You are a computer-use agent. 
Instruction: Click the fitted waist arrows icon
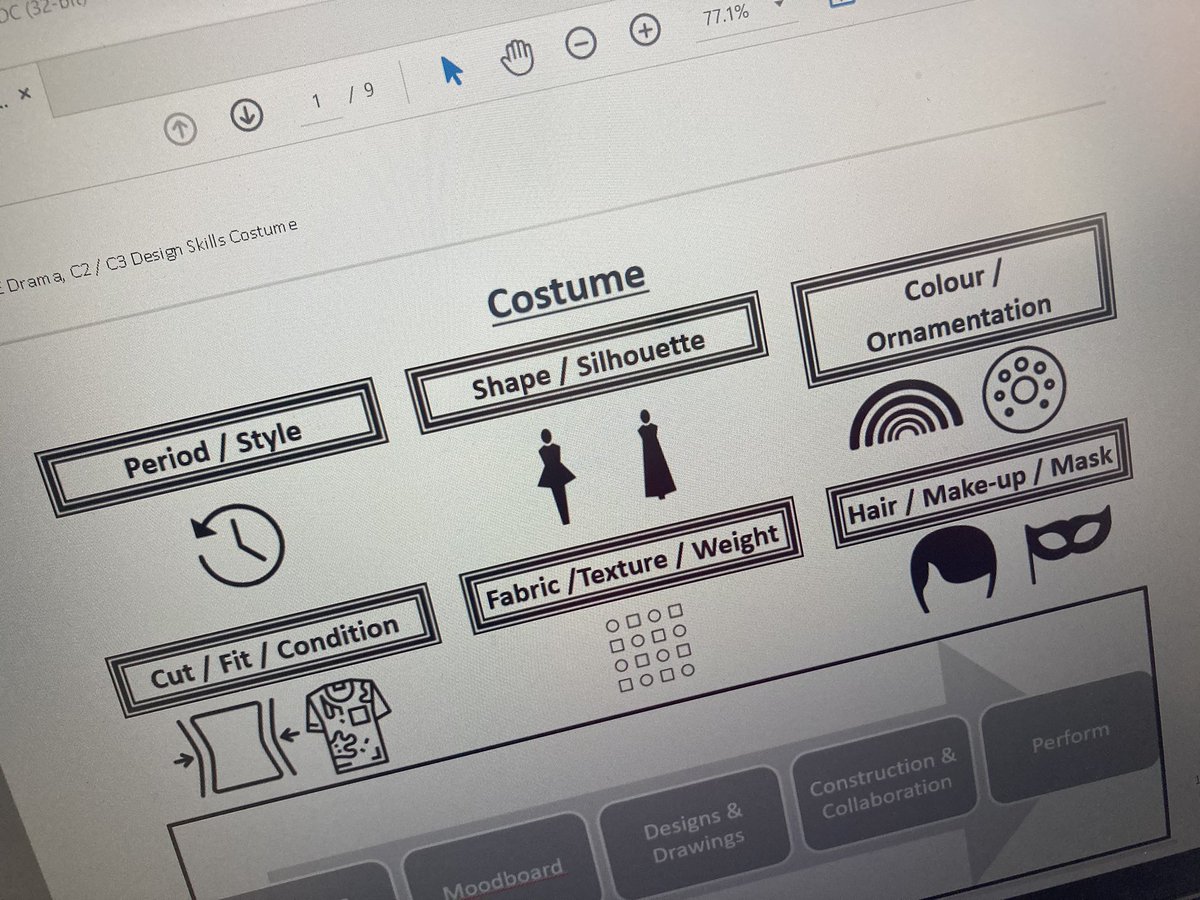pyautogui.click(x=237, y=747)
